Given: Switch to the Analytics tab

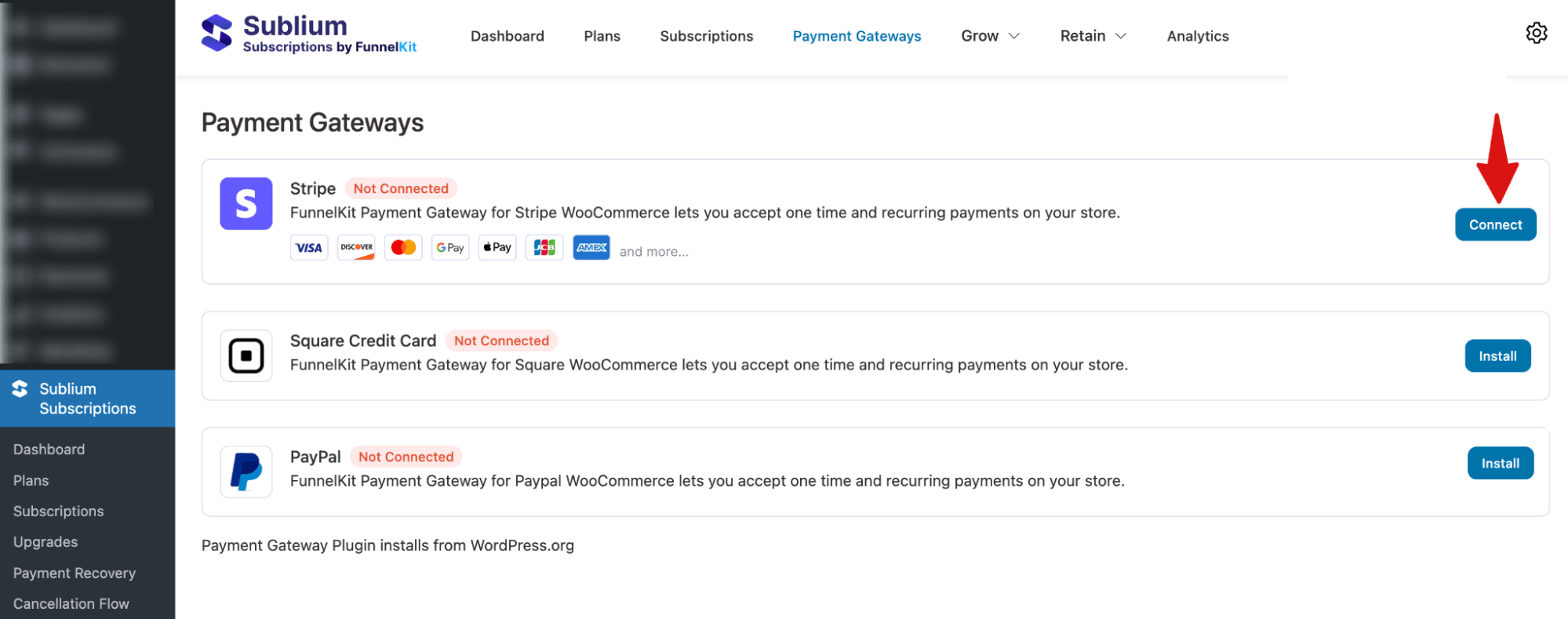Looking at the screenshot, I should 1197,35.
